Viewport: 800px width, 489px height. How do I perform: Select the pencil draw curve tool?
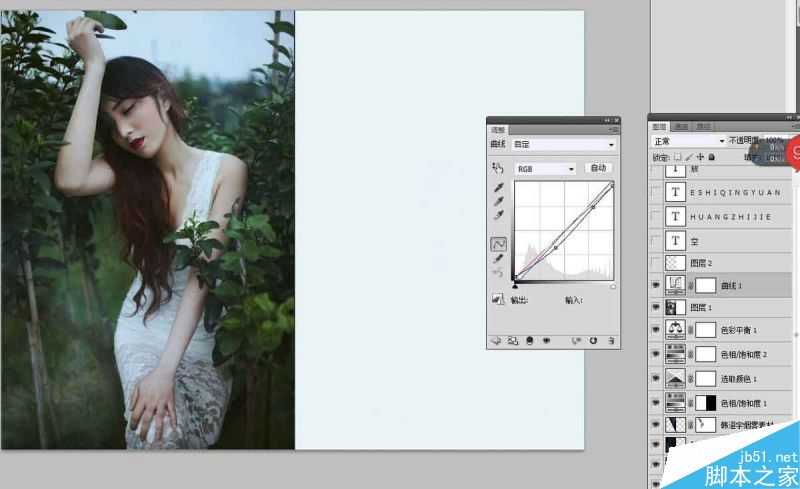498,258
